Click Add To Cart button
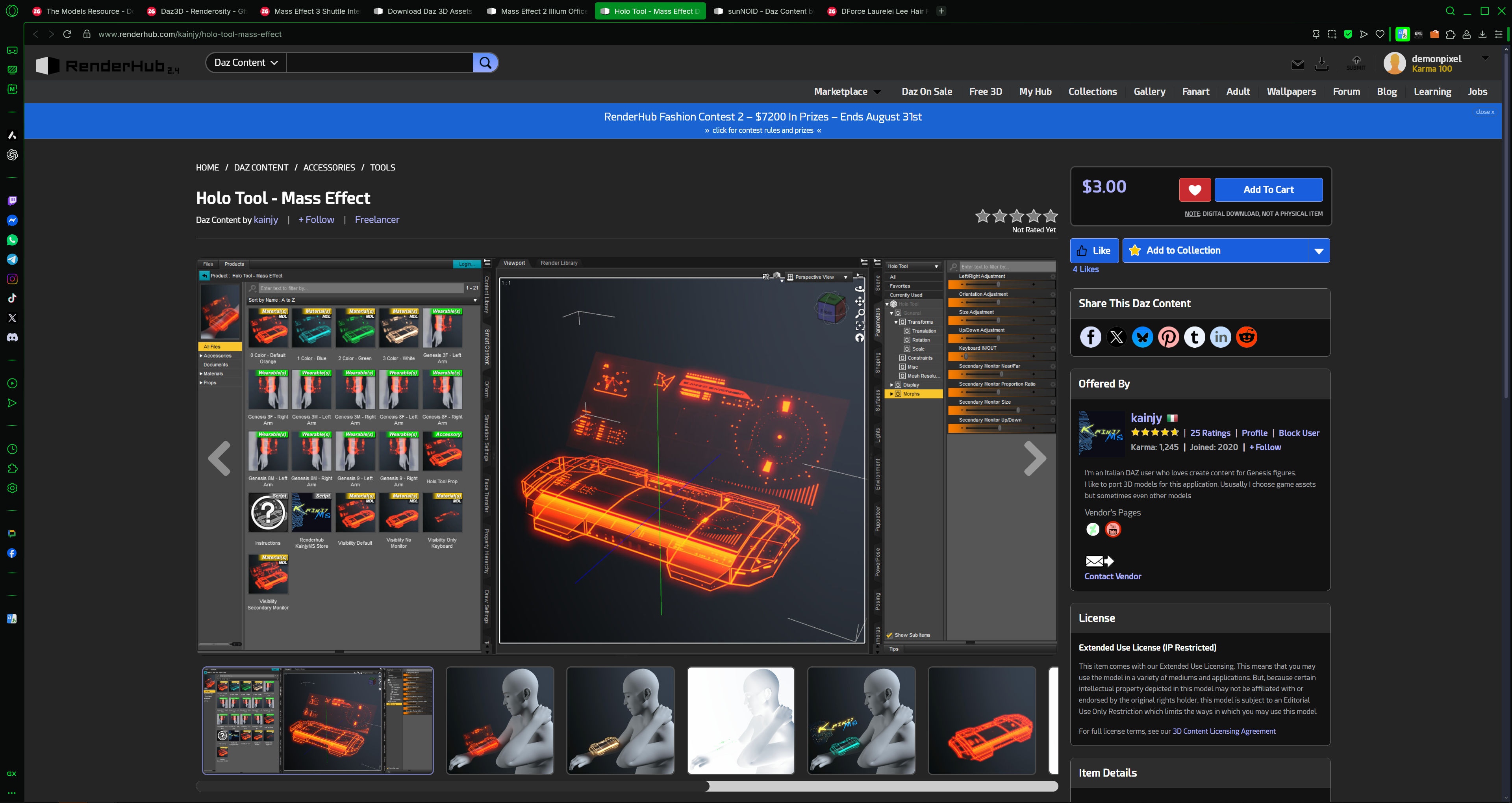 pyautogui.click(x=1268, y=189)
